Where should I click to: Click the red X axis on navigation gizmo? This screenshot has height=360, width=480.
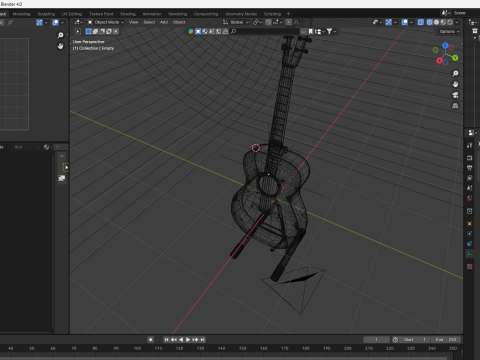pos(439,61)
